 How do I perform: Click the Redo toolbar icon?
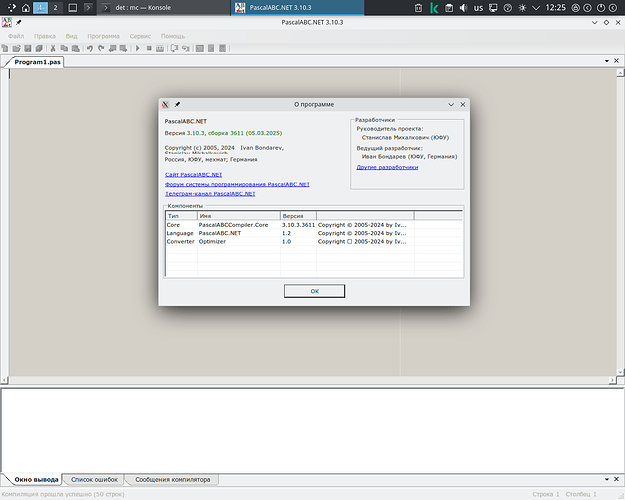[101, 48]
